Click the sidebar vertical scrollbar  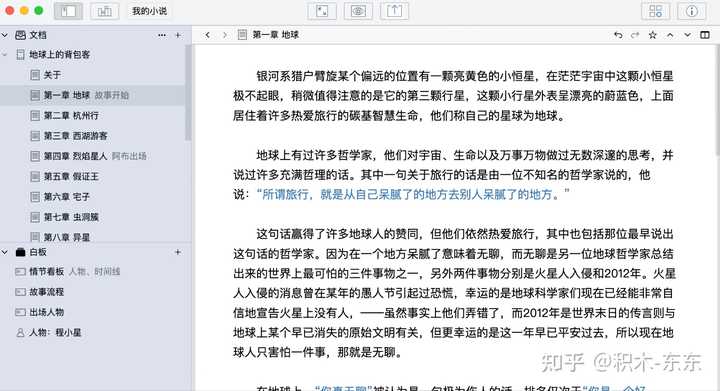tap(188, 93)
